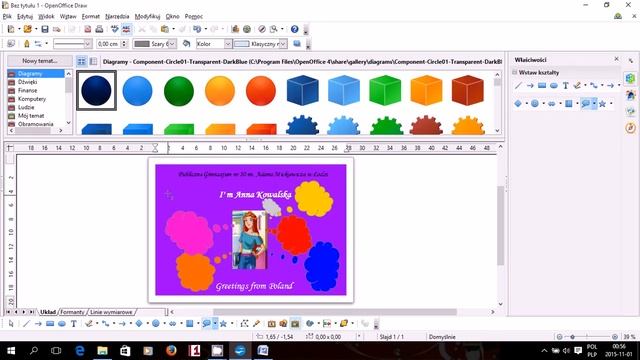Choose Ellipse tool in the bottom drawing toolbar
The height and width of the screenshot is (360, 640).
point(62,324)
